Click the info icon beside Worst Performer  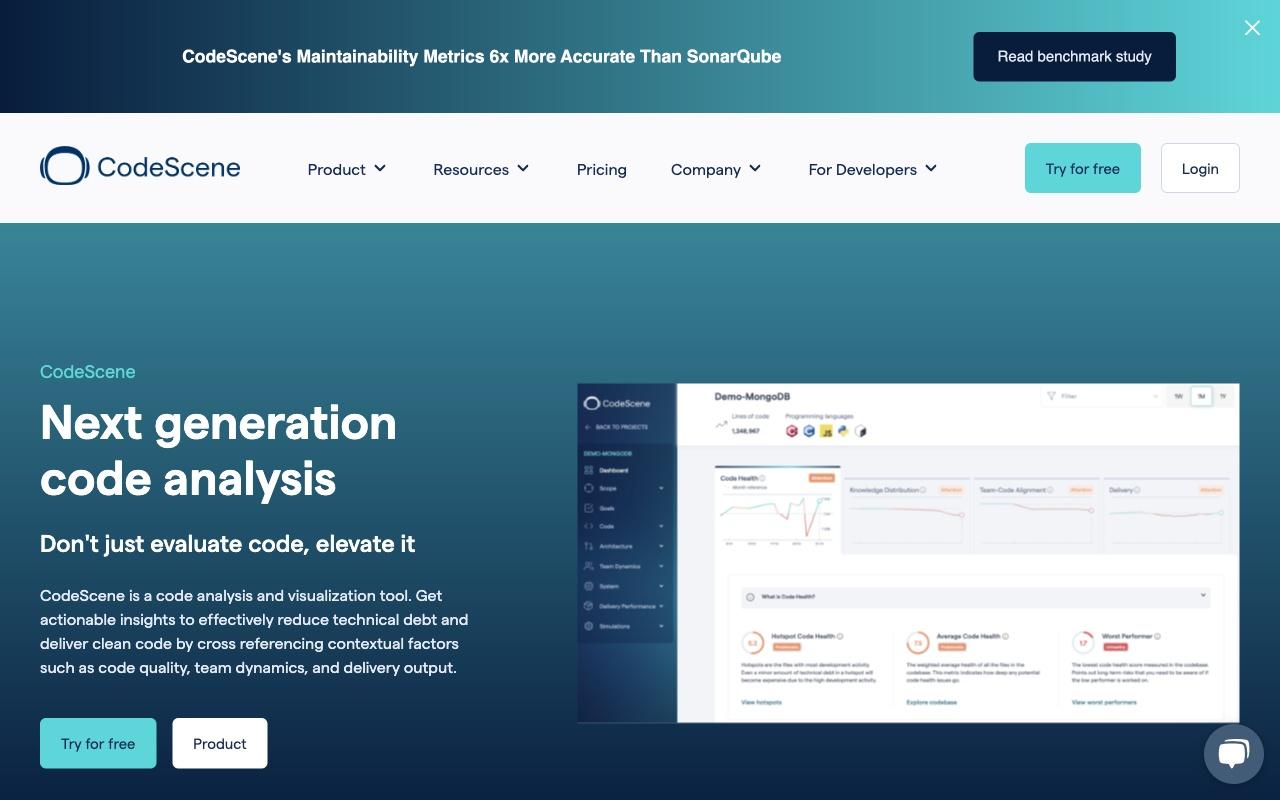[x=1158, y=636]
